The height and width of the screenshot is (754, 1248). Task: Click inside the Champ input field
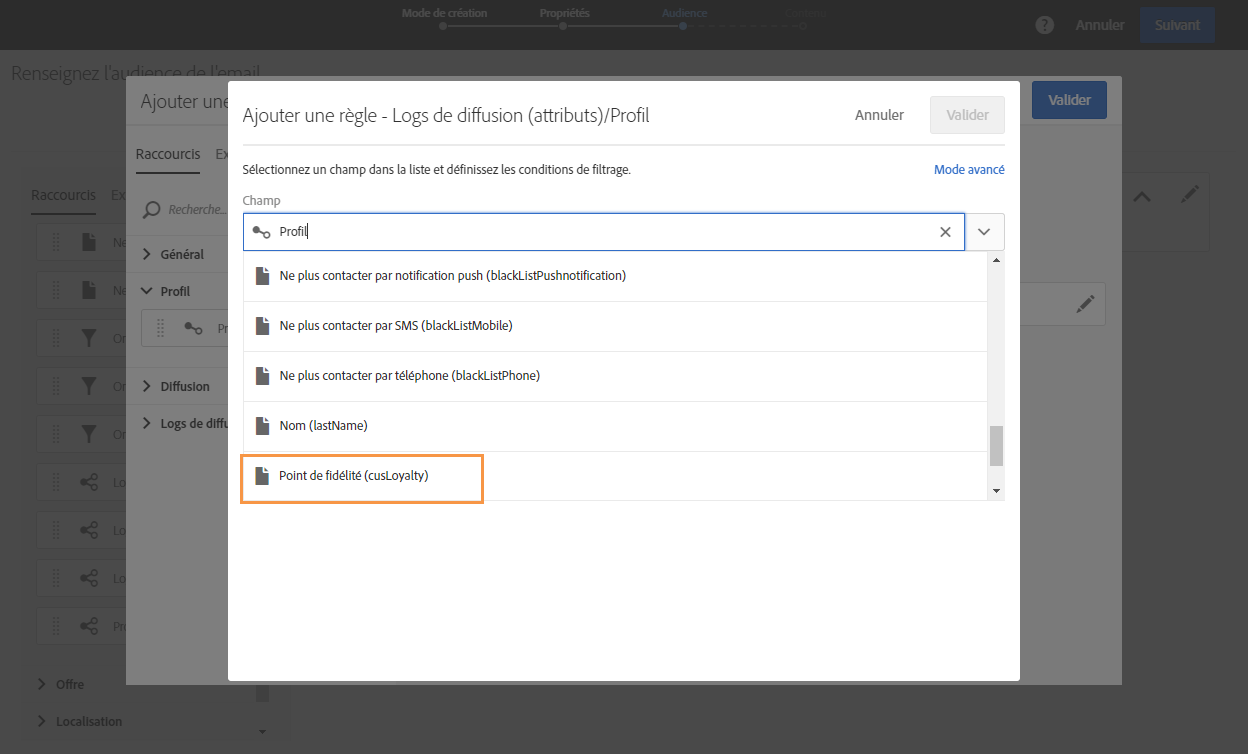pyautogui.click(x=600, y=232)
